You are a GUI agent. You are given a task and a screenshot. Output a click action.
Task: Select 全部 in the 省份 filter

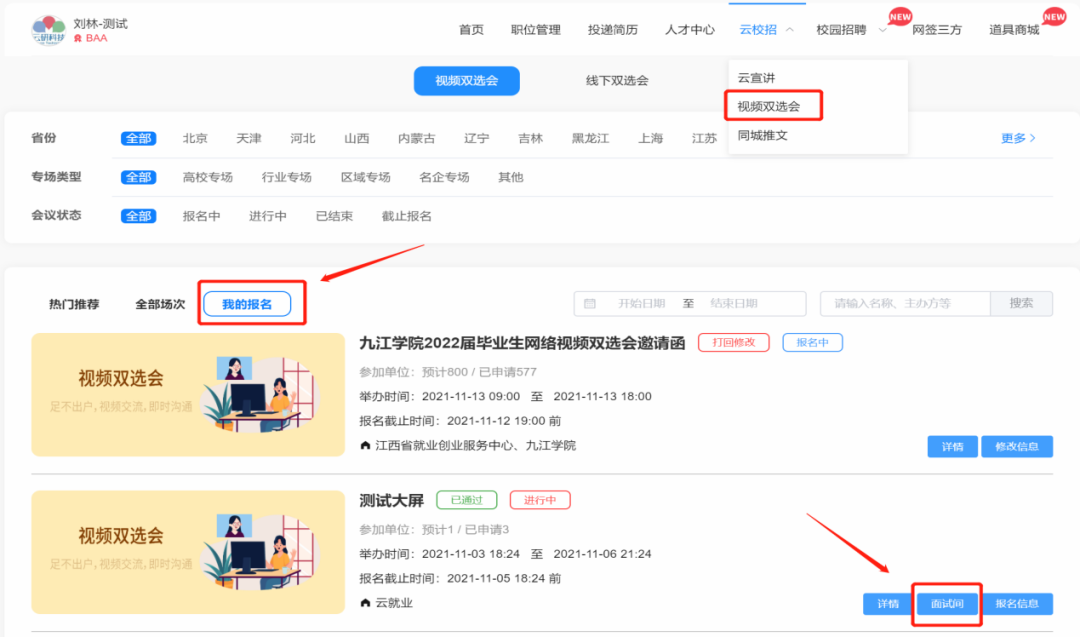139,139
